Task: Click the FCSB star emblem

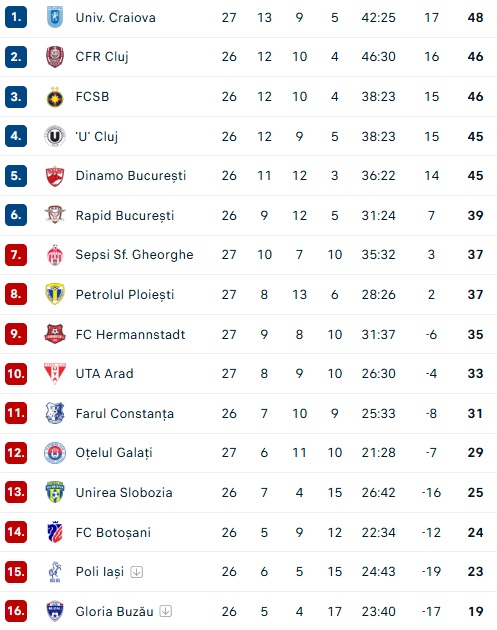Action: tap(55, 97)
